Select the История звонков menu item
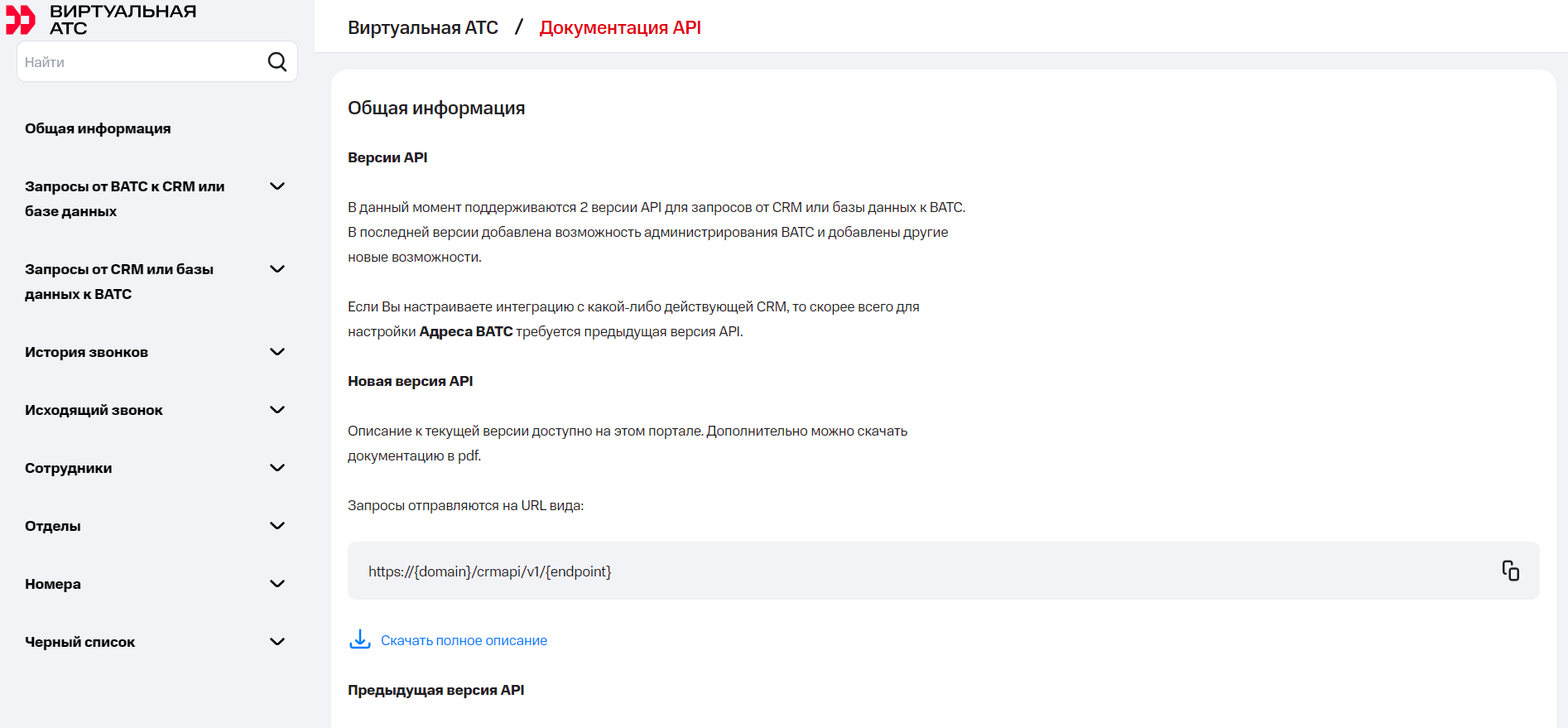 click(x=87, y=352)
